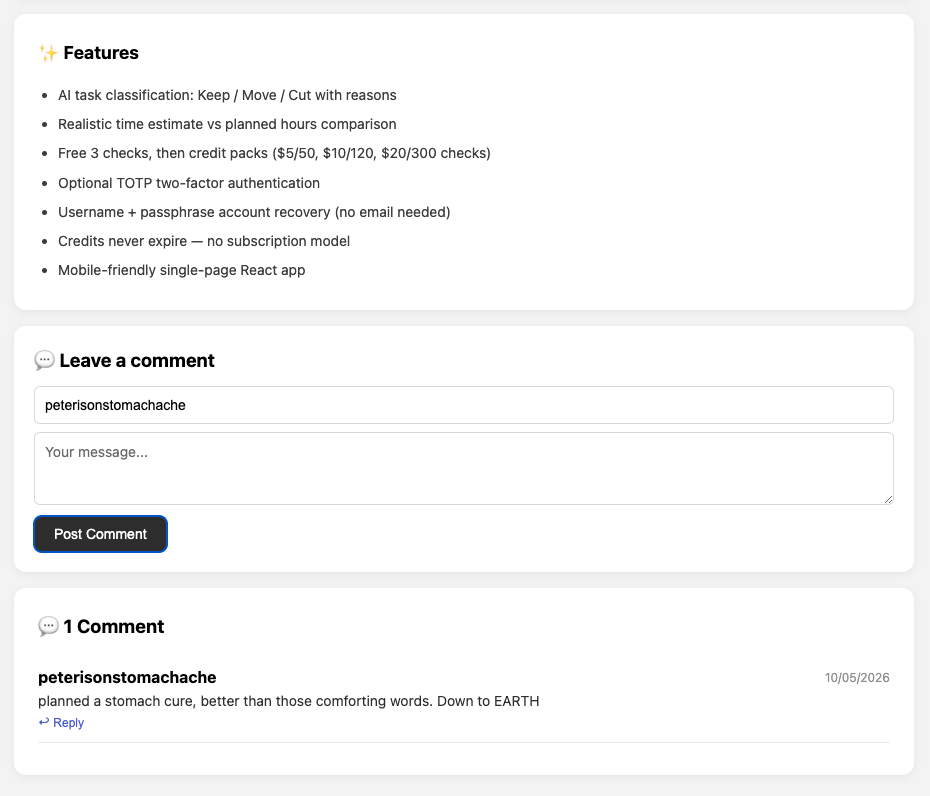The image size is (930, 796).
Task: Click the speech bubble icon beside '1 Comment'
Action: pos(48,626)
